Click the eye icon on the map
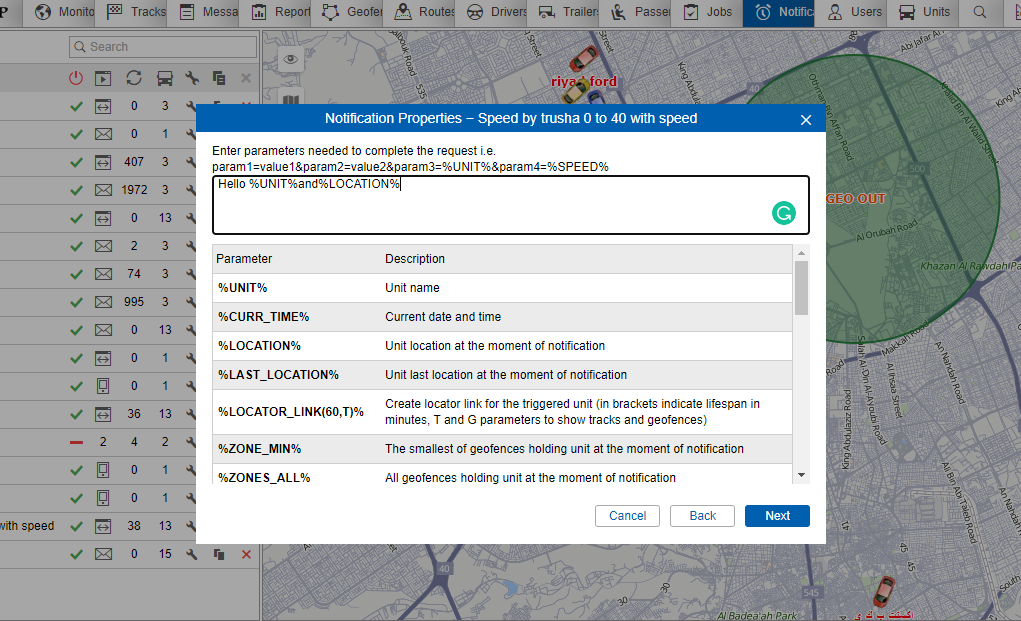This screenshot has width=1021, height=621. (x=291, y=59)
